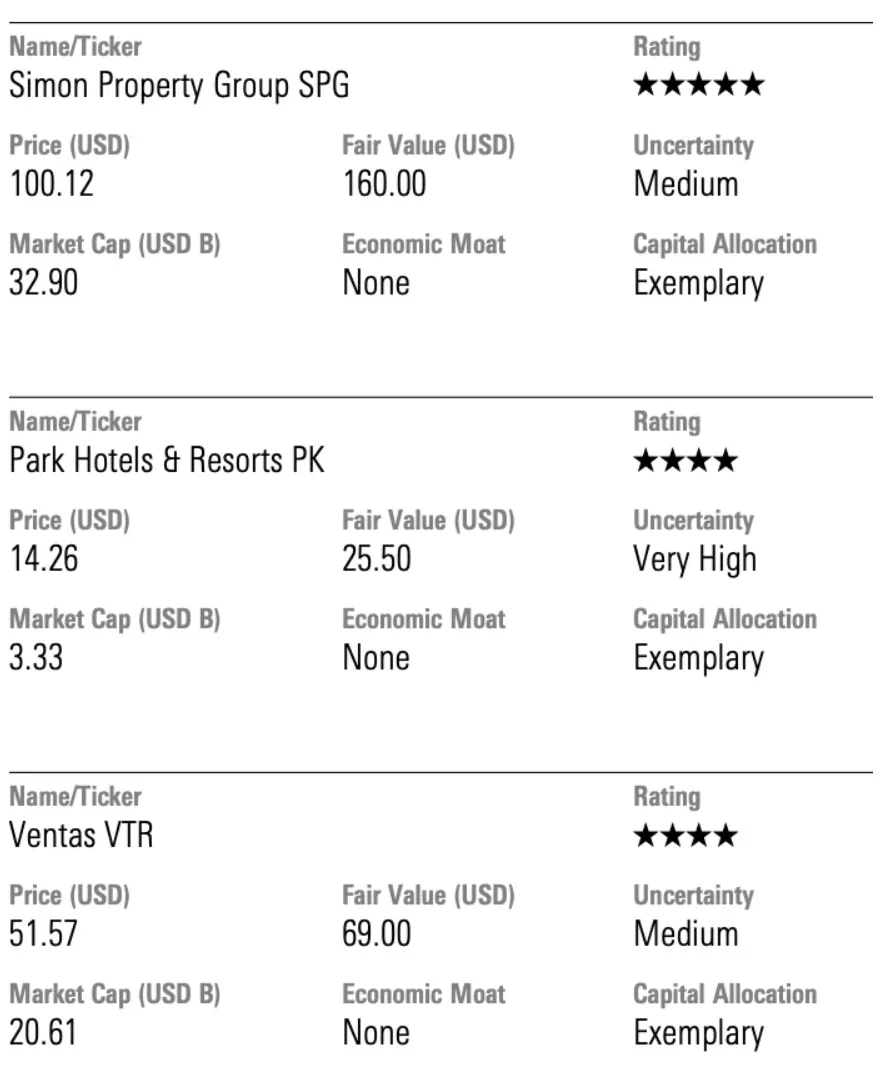The width and height of the screenshot is (890, 1066).
Task: Click Ventas Economic Moat None value
Action: (376, 1033)
